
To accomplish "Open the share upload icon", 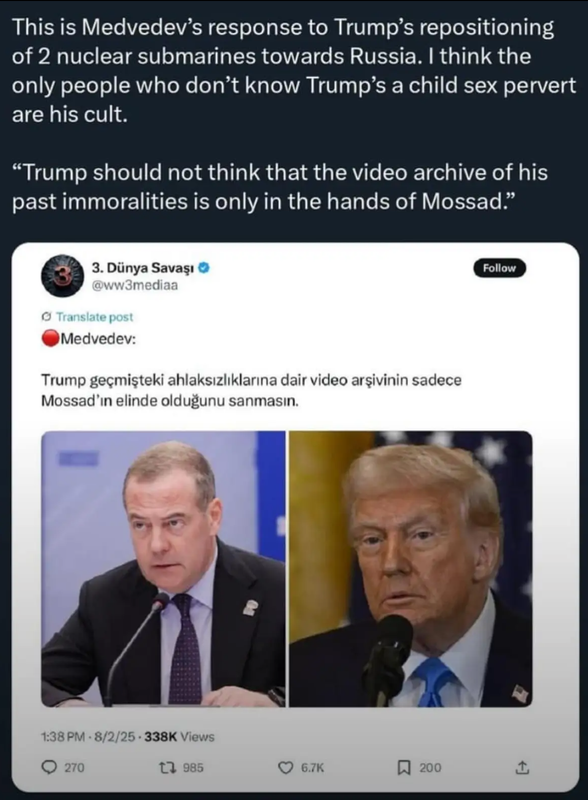I will (x=522, y=767).
